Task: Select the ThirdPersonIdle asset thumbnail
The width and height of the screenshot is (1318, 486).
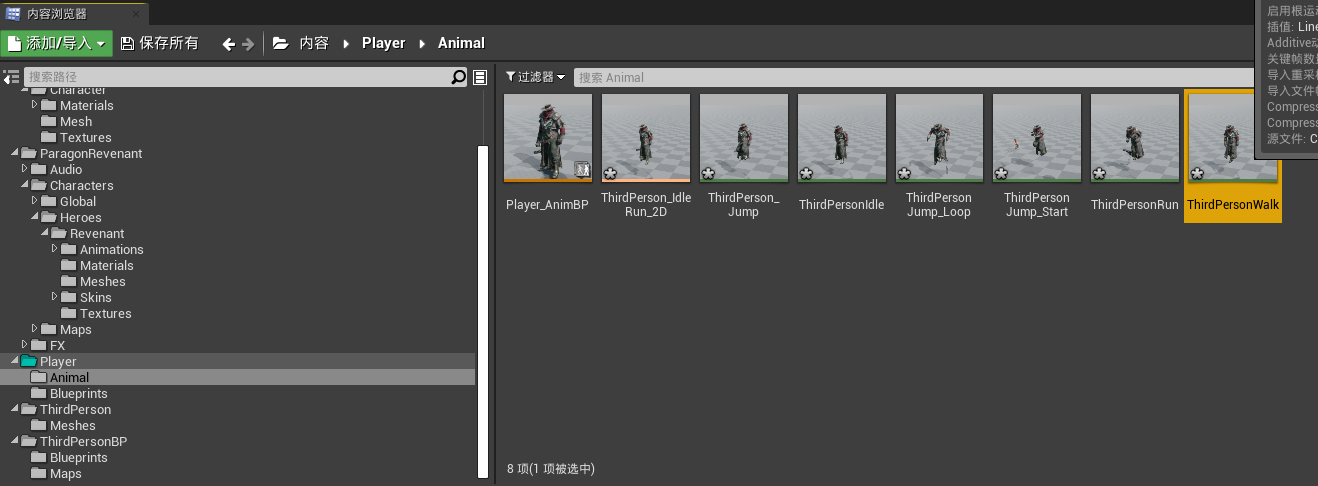Action: 841,138
